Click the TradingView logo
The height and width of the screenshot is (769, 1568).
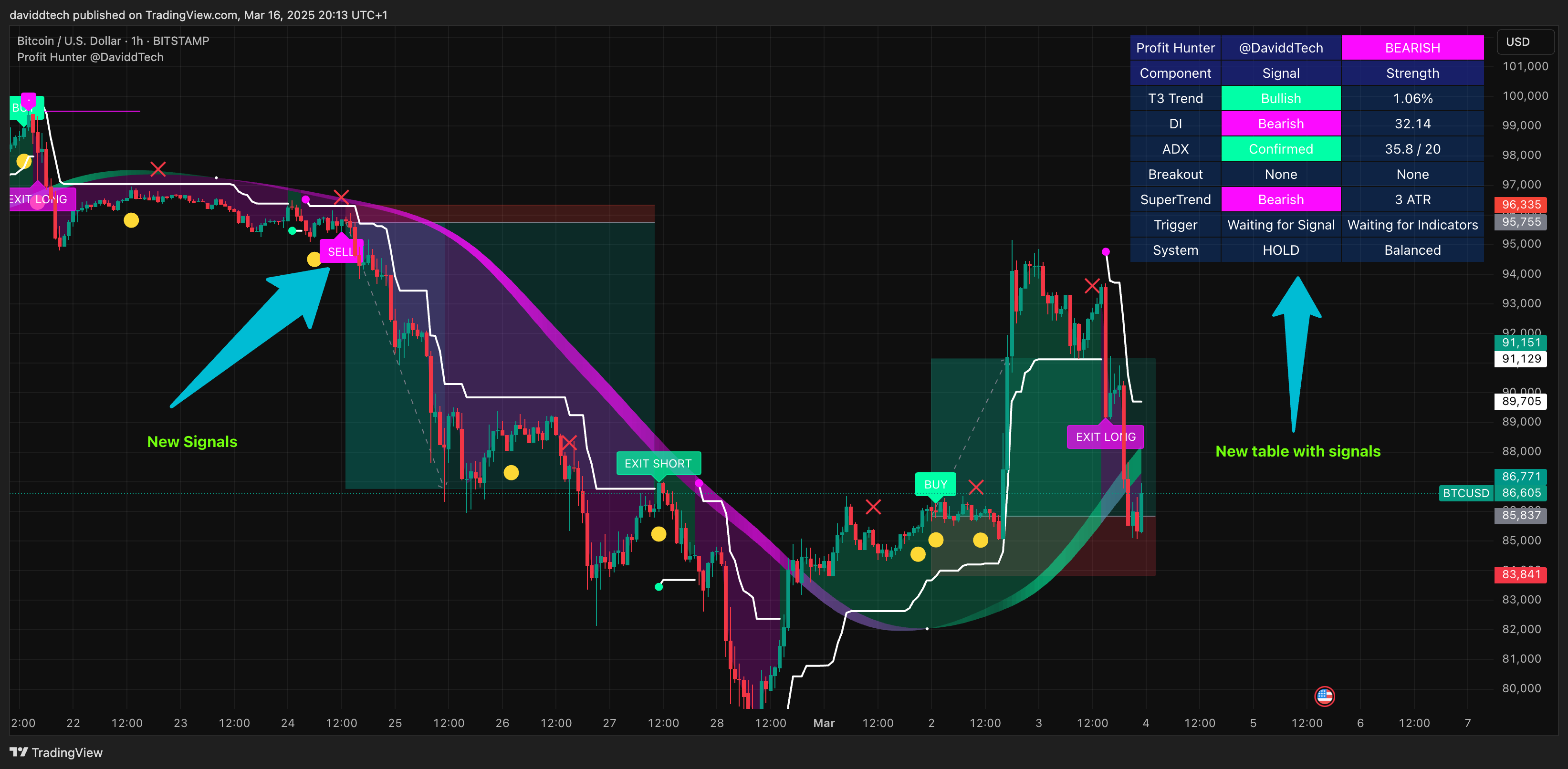(x=56, y=753)
